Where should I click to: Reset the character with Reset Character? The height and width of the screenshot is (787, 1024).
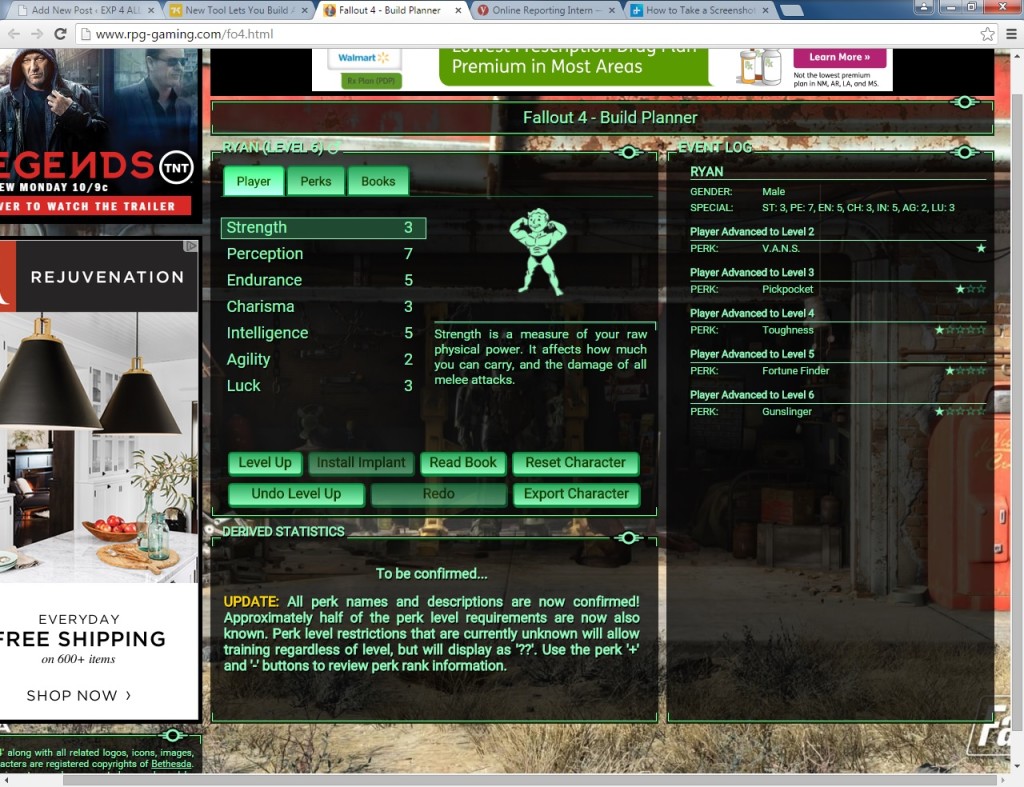coord(575,463)
